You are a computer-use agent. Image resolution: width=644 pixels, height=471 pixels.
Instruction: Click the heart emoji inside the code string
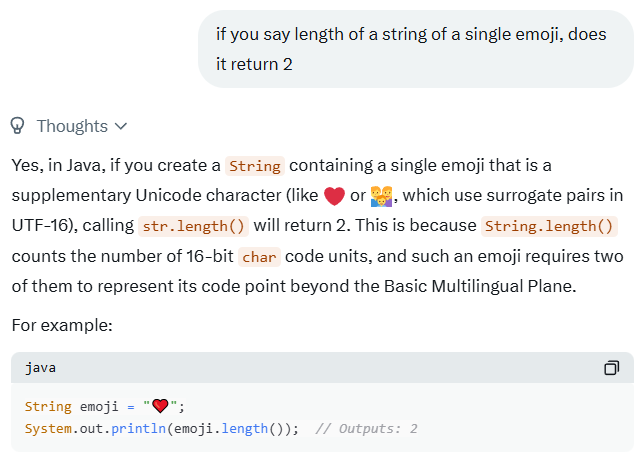coord(160,406)
